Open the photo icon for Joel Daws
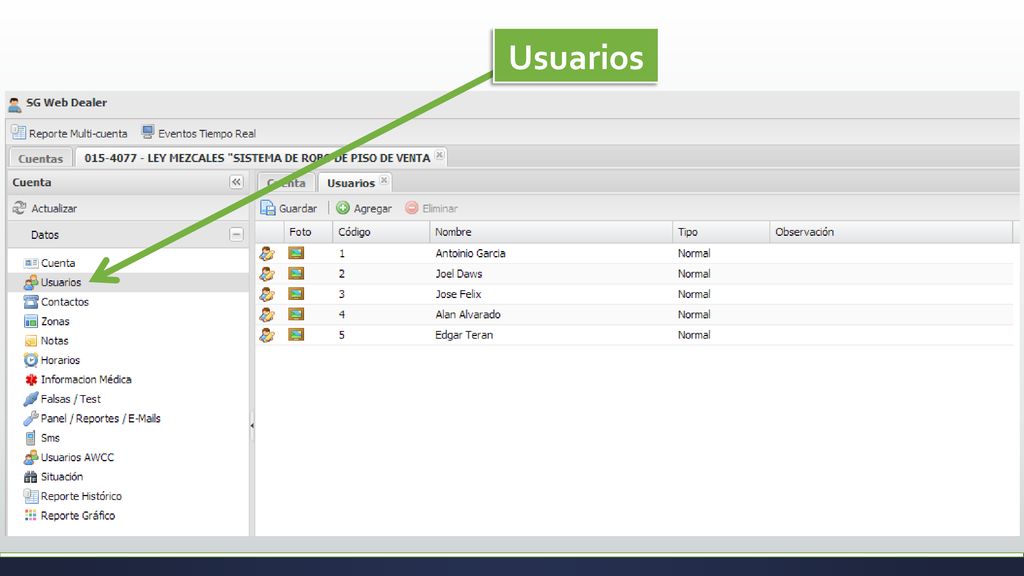Viewport: 1024px width, 576px height. tap(296, 273)
